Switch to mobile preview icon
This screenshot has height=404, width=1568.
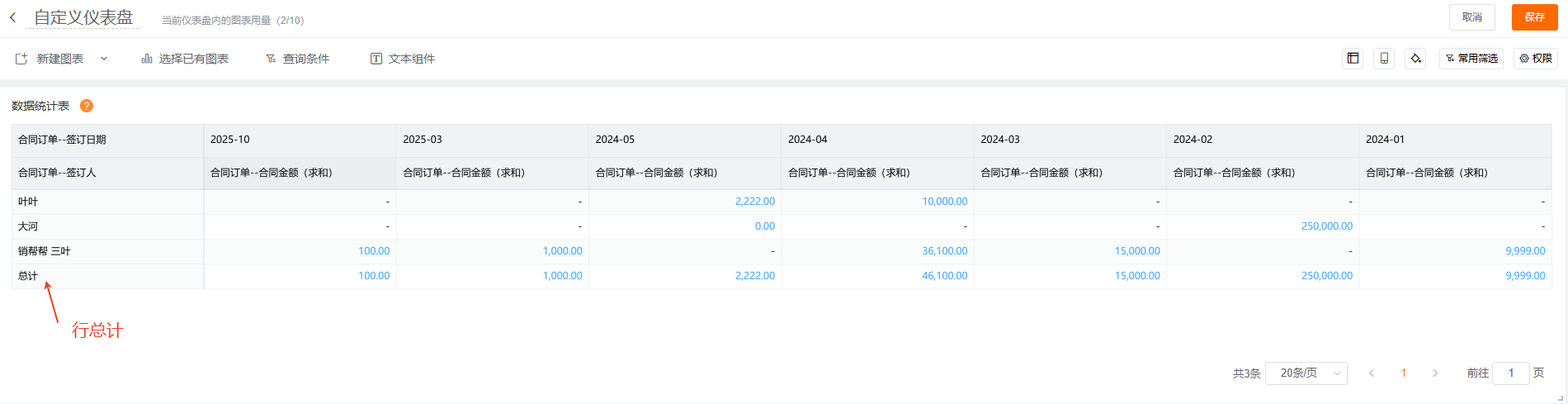pos(1384,59)
